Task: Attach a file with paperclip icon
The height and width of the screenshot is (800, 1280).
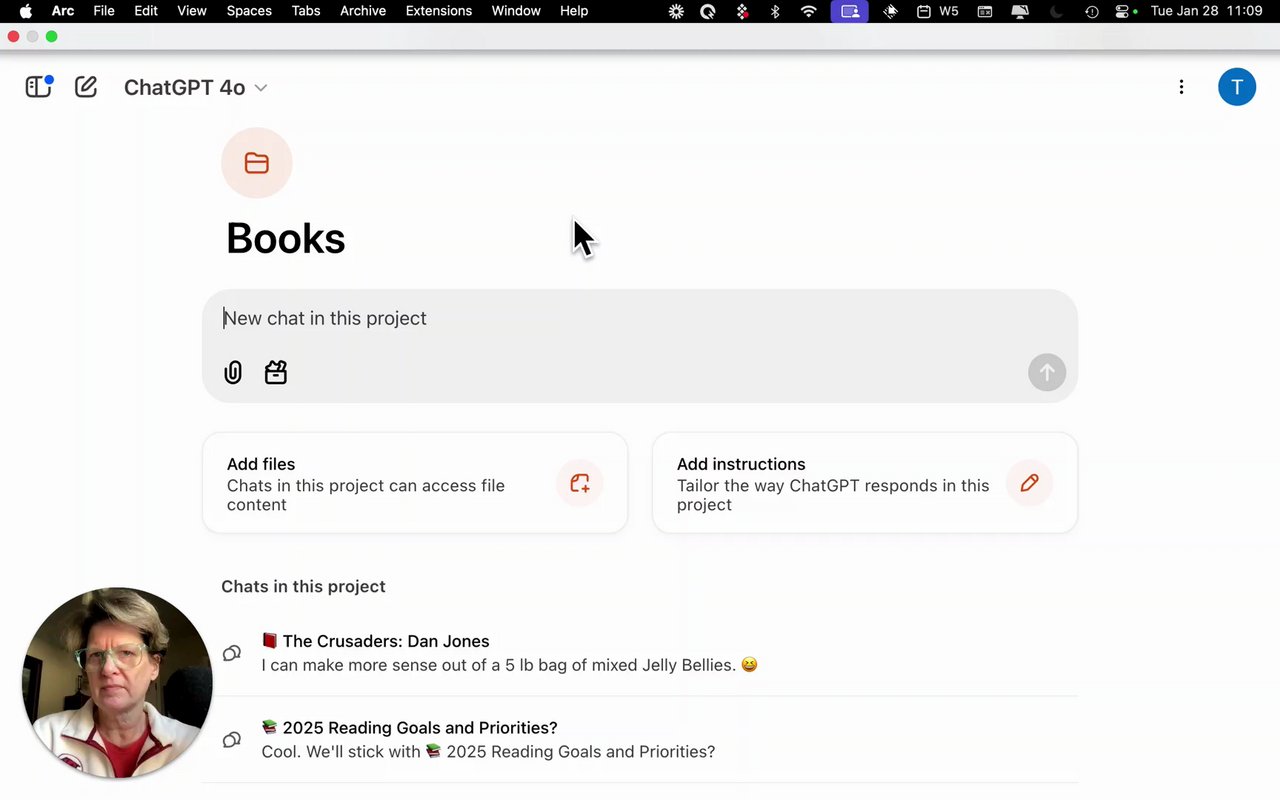Action: pyautogui.click(x=233, y=373)
